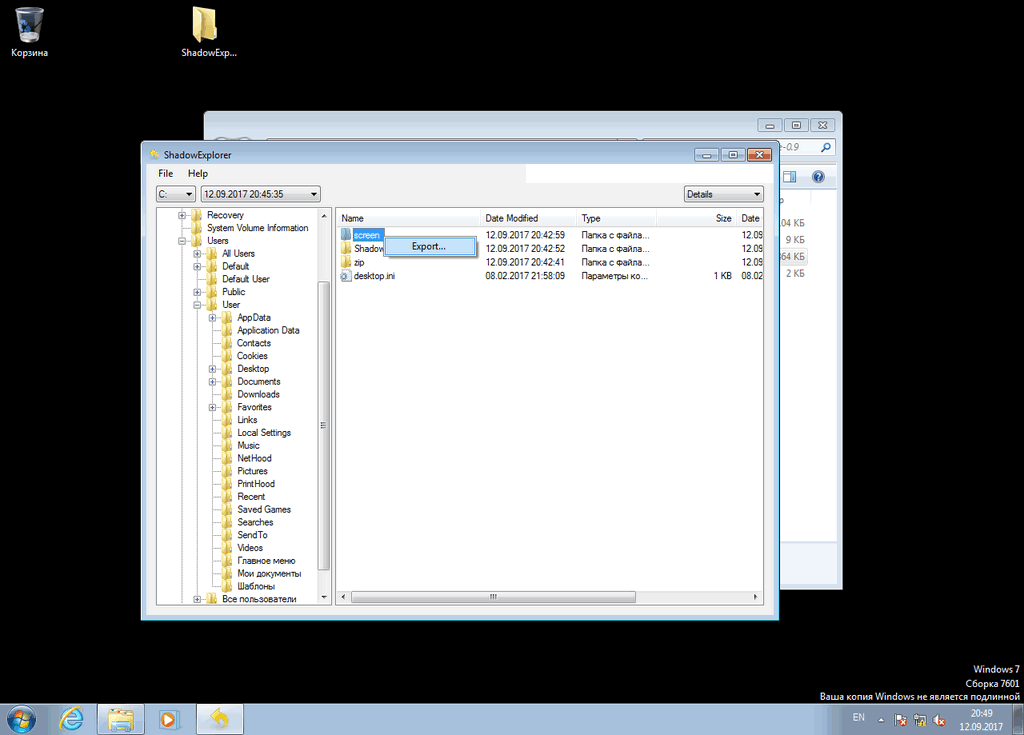
Task: Toggle preview pane in background Explorer window
Action: click(x=790, y=176)
